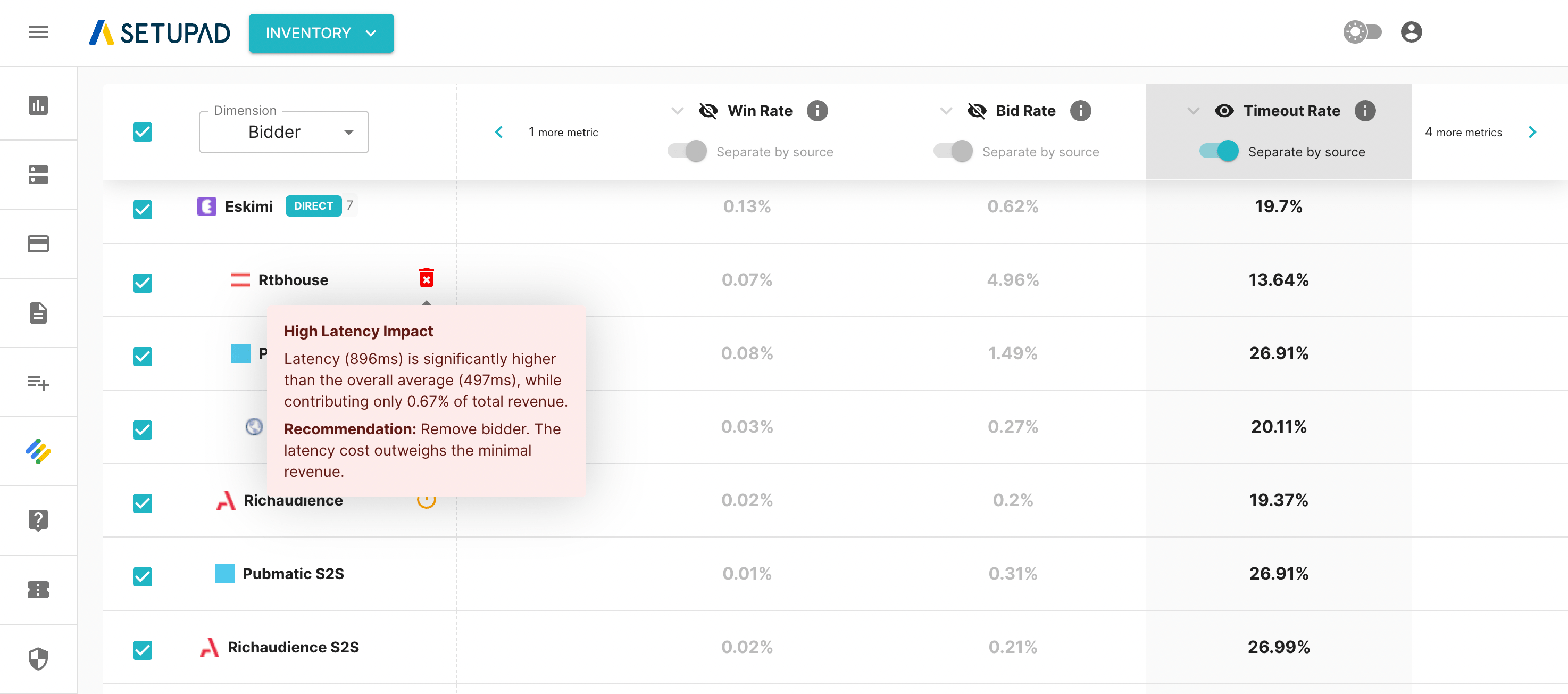Expand the chevron beside Bid Rate
The height and width of the screenshot is (694, 1568).
[945, 111]
